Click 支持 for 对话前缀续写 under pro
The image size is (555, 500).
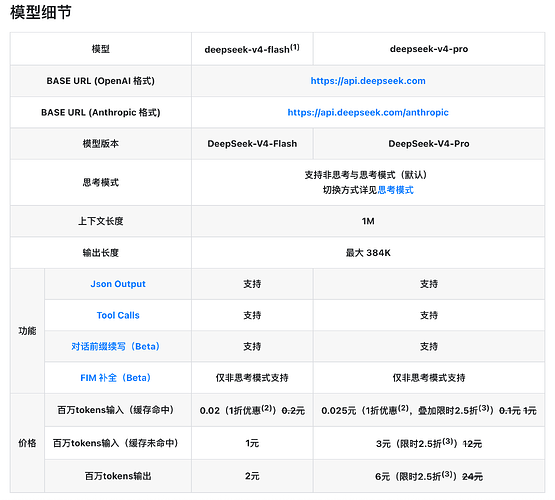[429, 346]
